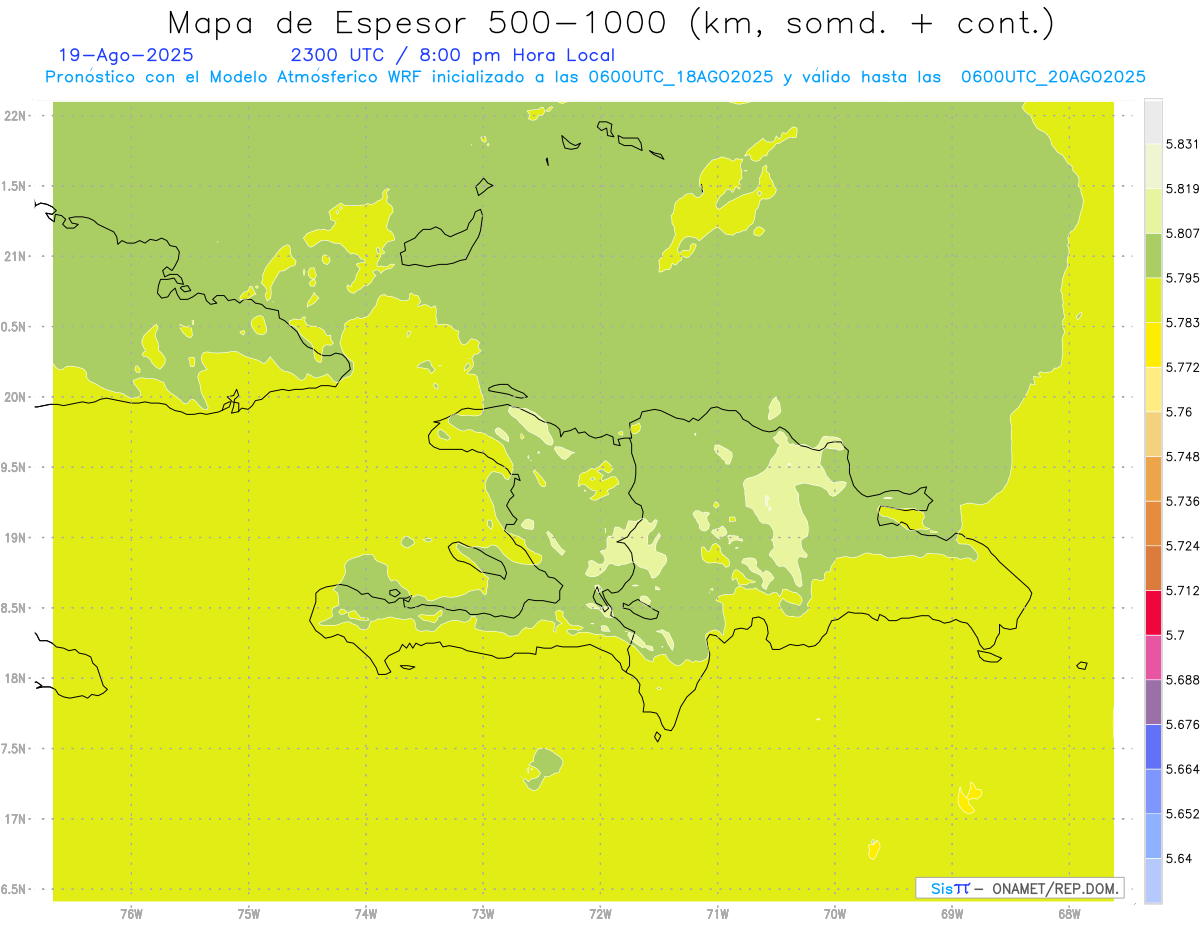Click the "19N" latitude axis label
Viewport: 1200px width, 927px height.
[x=15, y=537]
